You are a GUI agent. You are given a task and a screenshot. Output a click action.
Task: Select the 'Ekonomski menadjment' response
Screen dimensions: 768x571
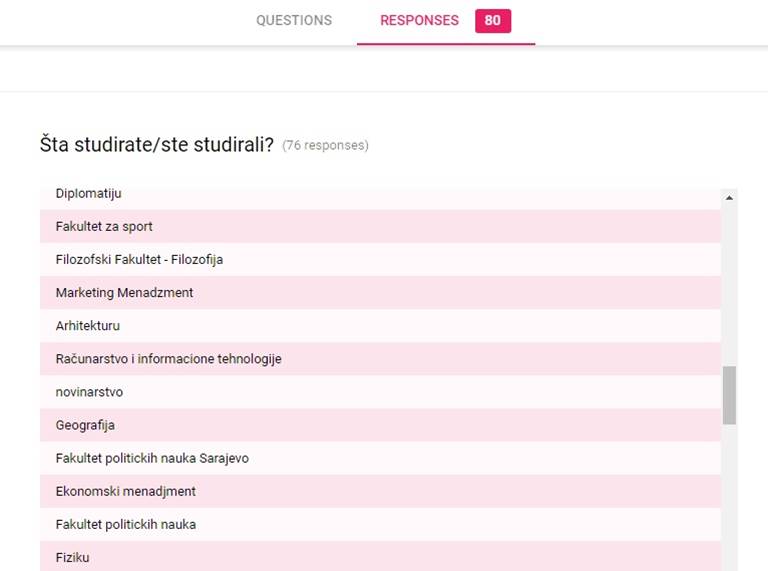(x=126, y=491)
